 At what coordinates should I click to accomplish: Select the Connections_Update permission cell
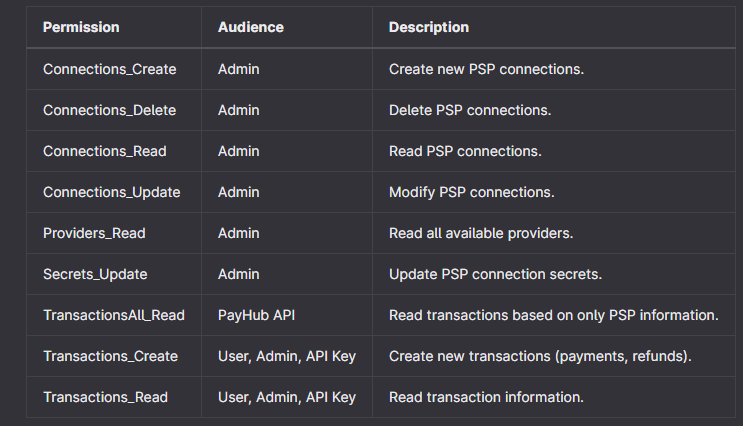(112, 192)
